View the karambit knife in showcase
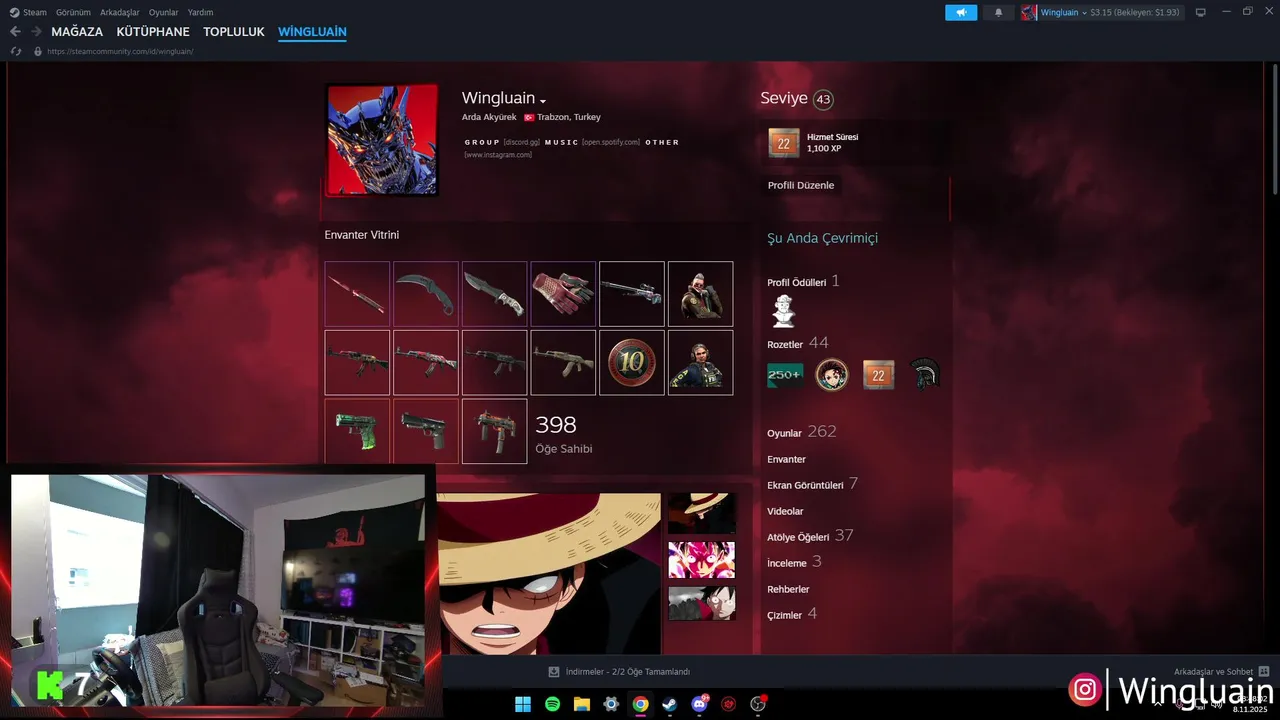 426,294
